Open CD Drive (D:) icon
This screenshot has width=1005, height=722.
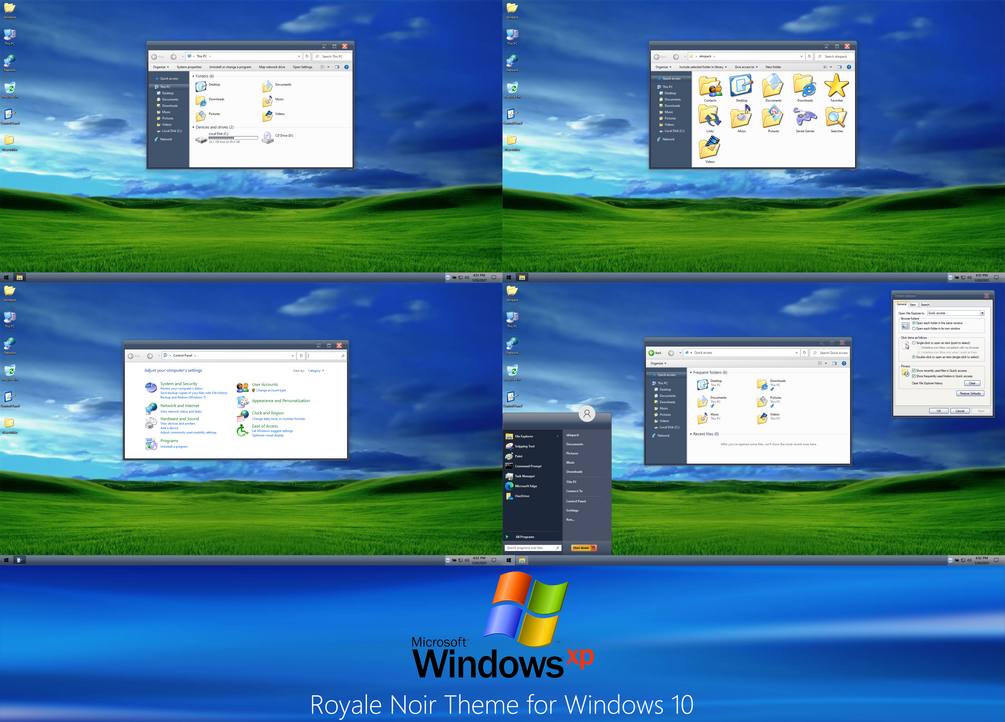pos(267,138)
